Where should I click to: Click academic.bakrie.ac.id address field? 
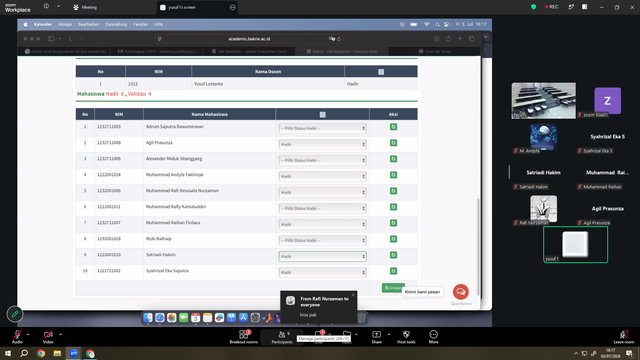pos(249,39)
